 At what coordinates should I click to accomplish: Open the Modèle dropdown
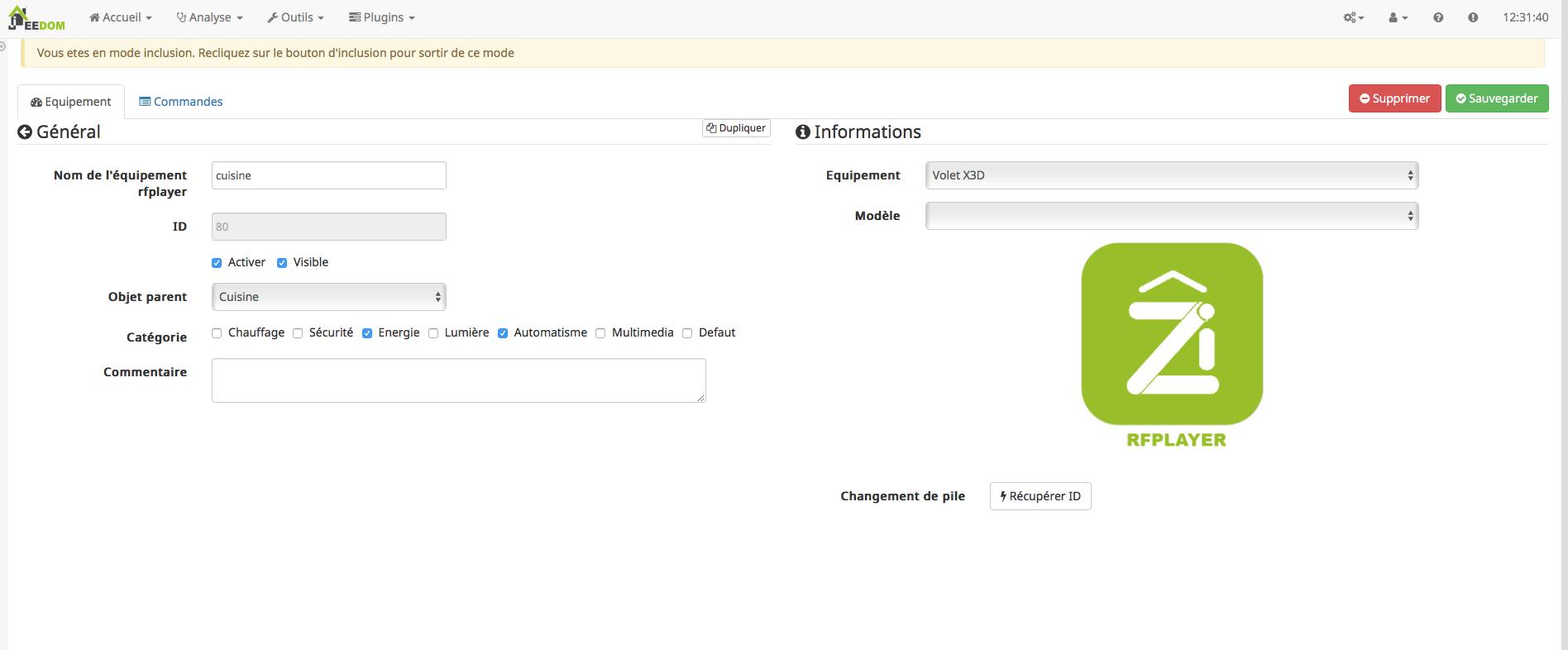1172,216
